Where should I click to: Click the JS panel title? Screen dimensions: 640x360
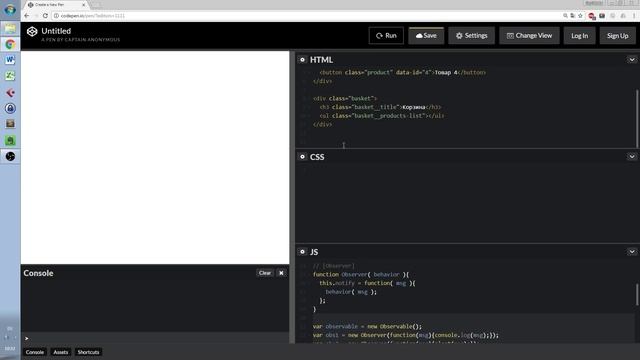tap(314, 252)
